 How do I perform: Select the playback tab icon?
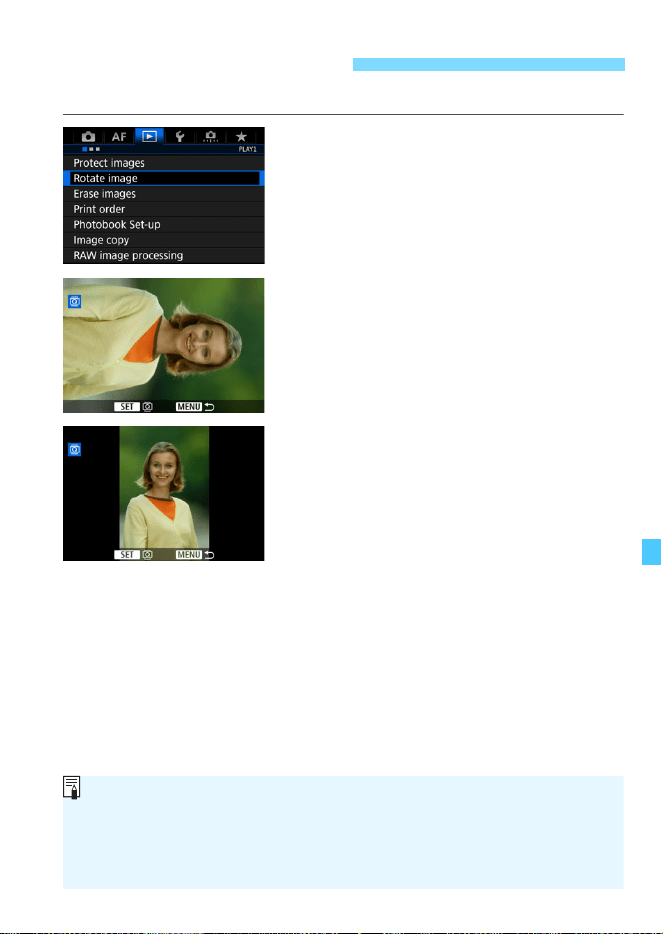149,136
